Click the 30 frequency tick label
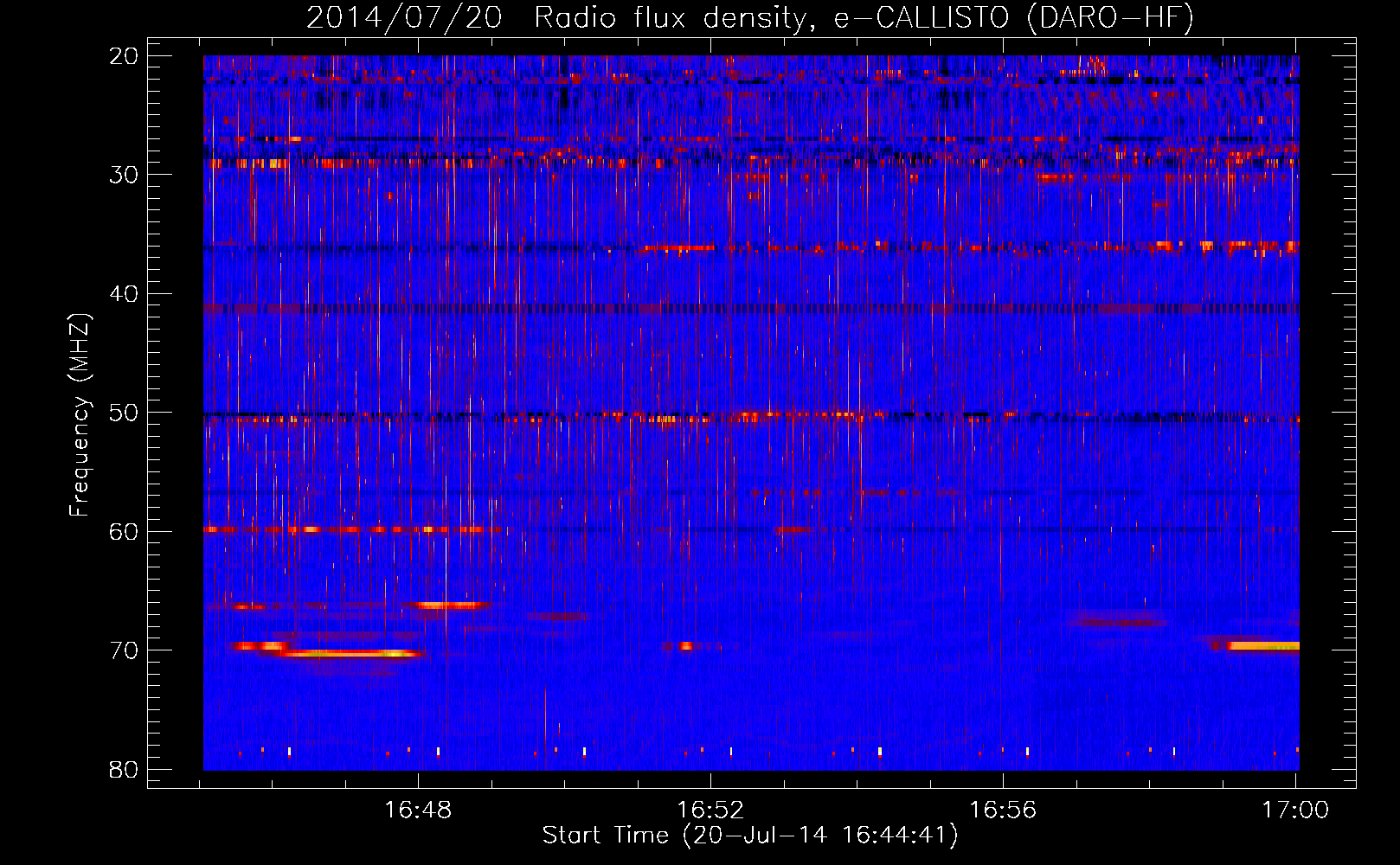 click(124, 175)
